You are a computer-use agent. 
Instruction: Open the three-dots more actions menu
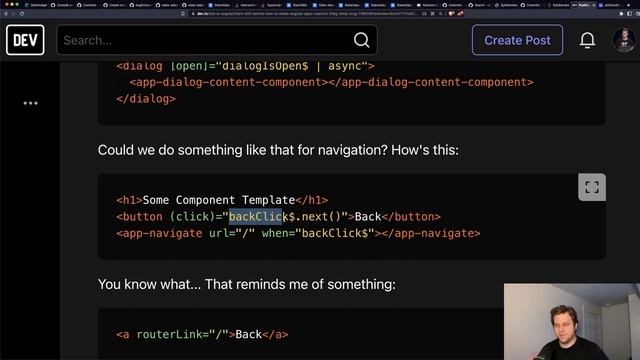pyautogui.click(x=30, y=103)
